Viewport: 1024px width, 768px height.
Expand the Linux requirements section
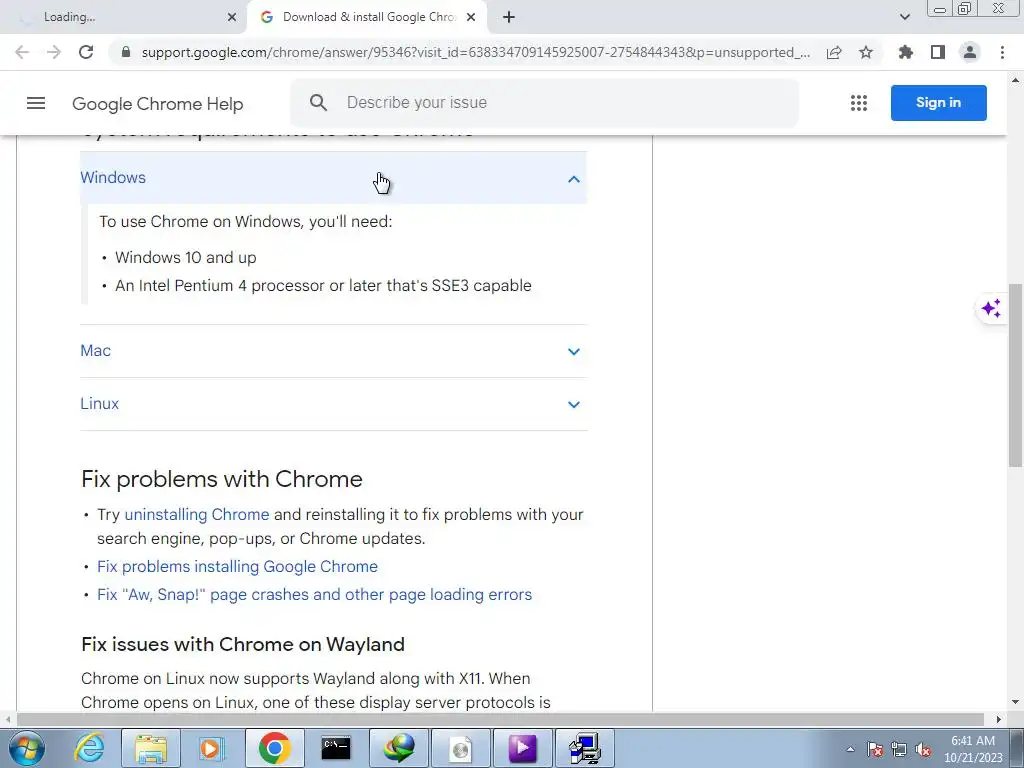(333, 404)
